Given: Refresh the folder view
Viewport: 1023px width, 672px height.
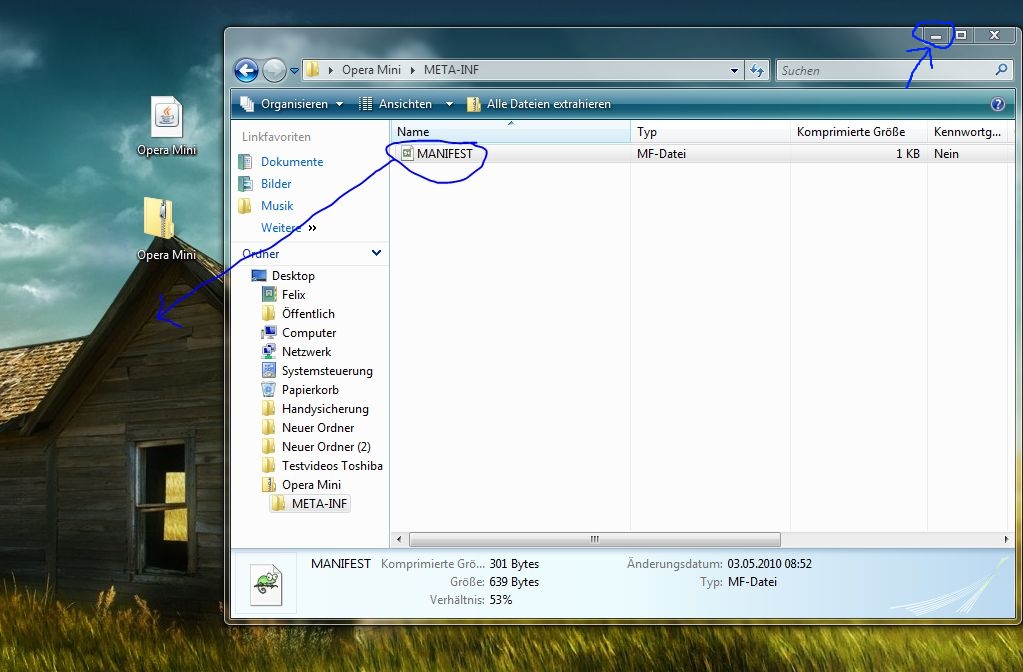Looking at the screenshot, I should click(x=757, y=70).
